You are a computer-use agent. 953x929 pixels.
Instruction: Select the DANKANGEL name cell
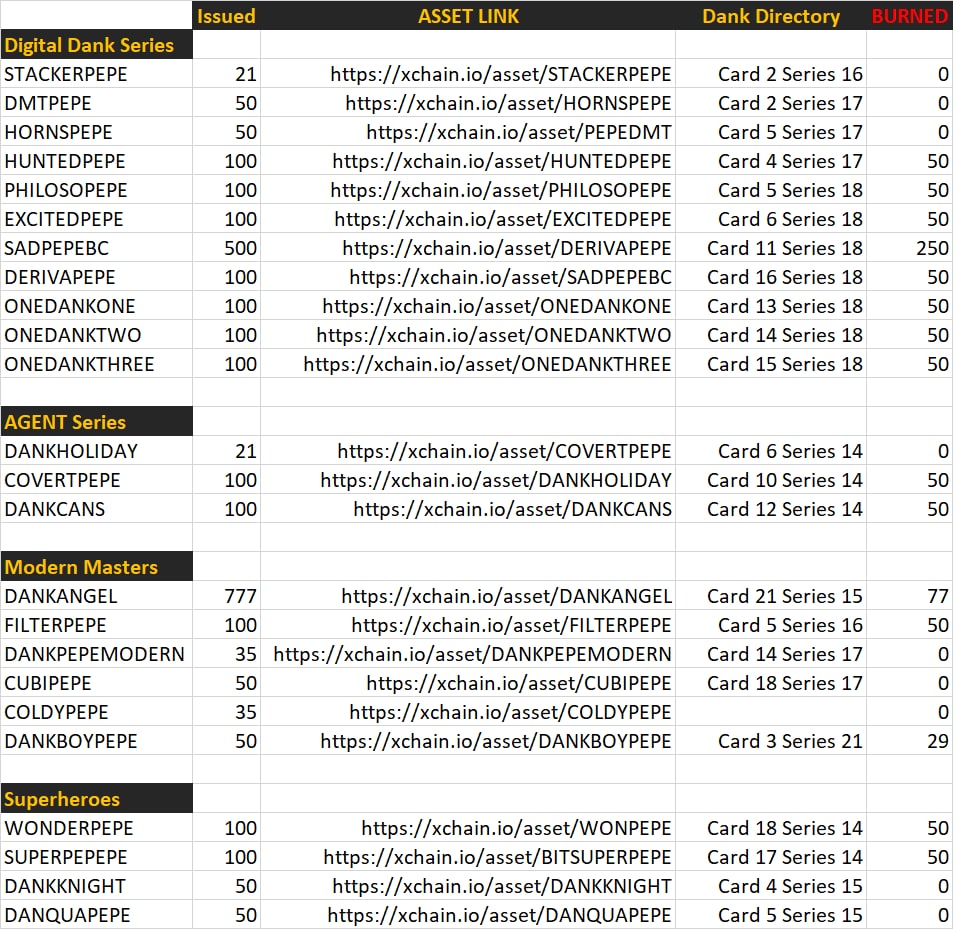click(x=96, y=596)
